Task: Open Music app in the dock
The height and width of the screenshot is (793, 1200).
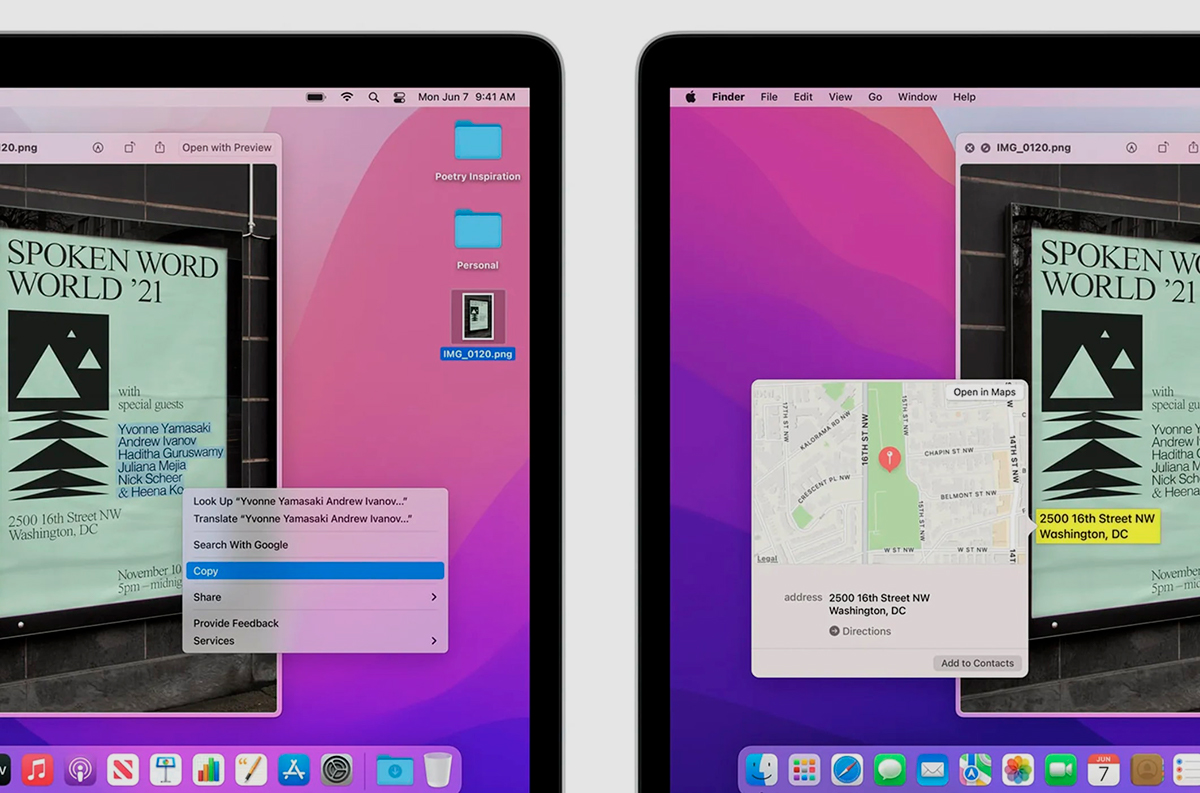Action: pos(37,769)
